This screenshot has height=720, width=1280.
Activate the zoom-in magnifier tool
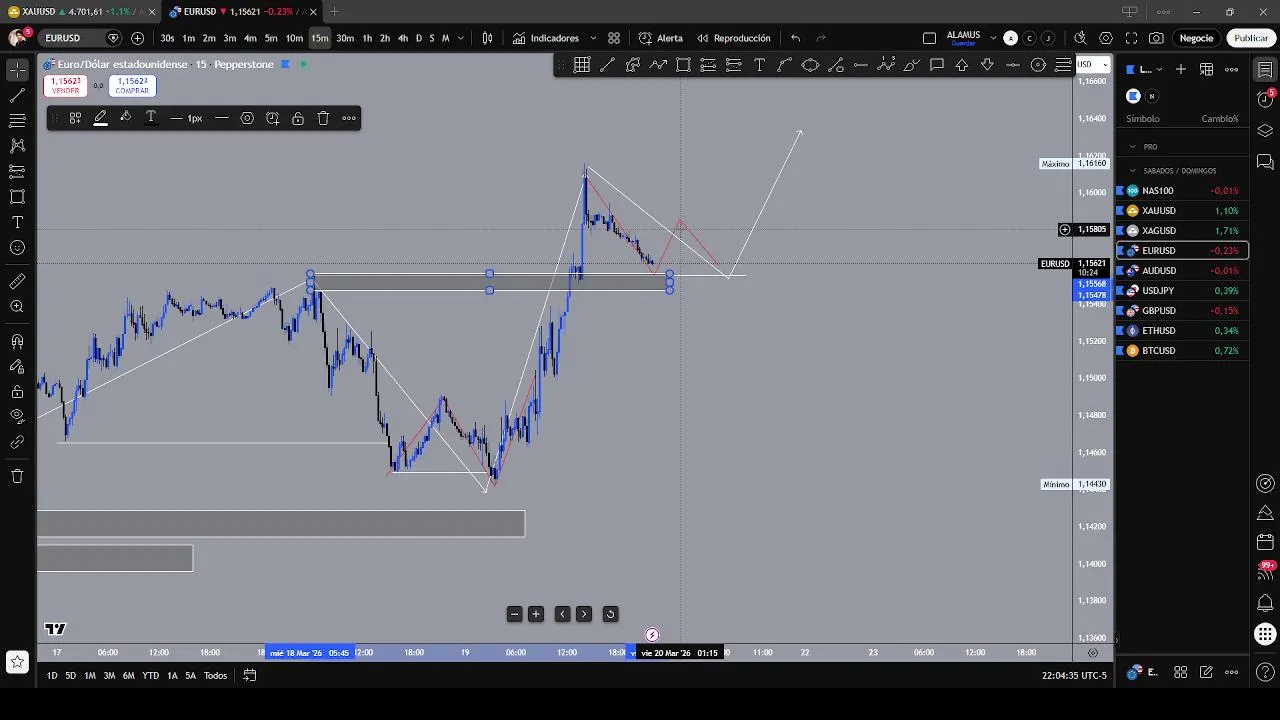click(x=17, y=307)
